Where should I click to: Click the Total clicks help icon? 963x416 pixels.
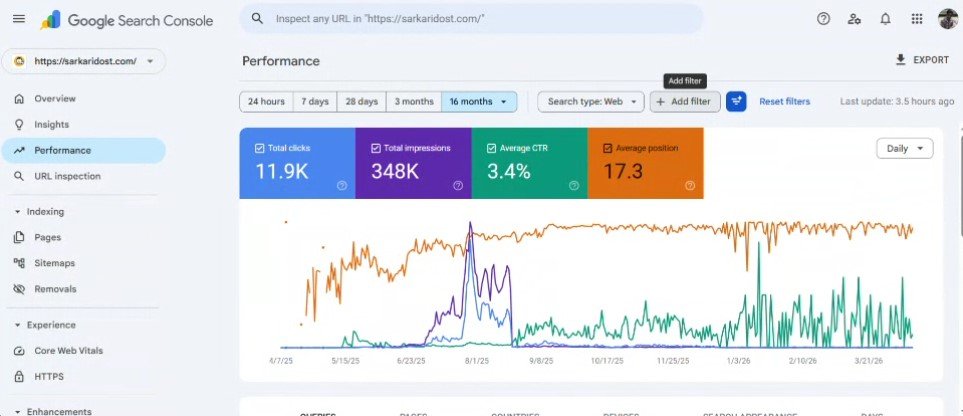[x=342, y=185]
